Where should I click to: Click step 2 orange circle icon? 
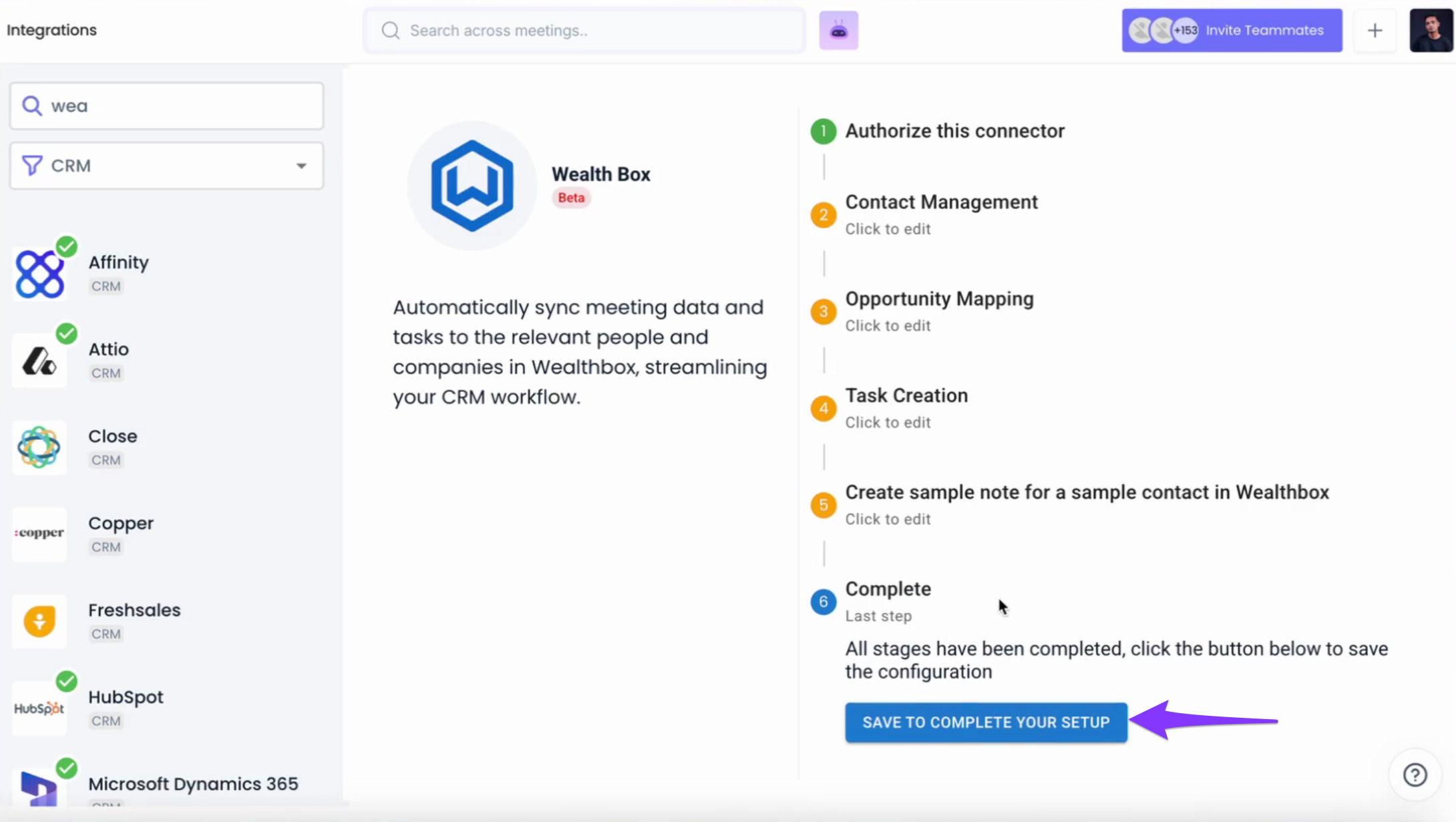[823, 215]
